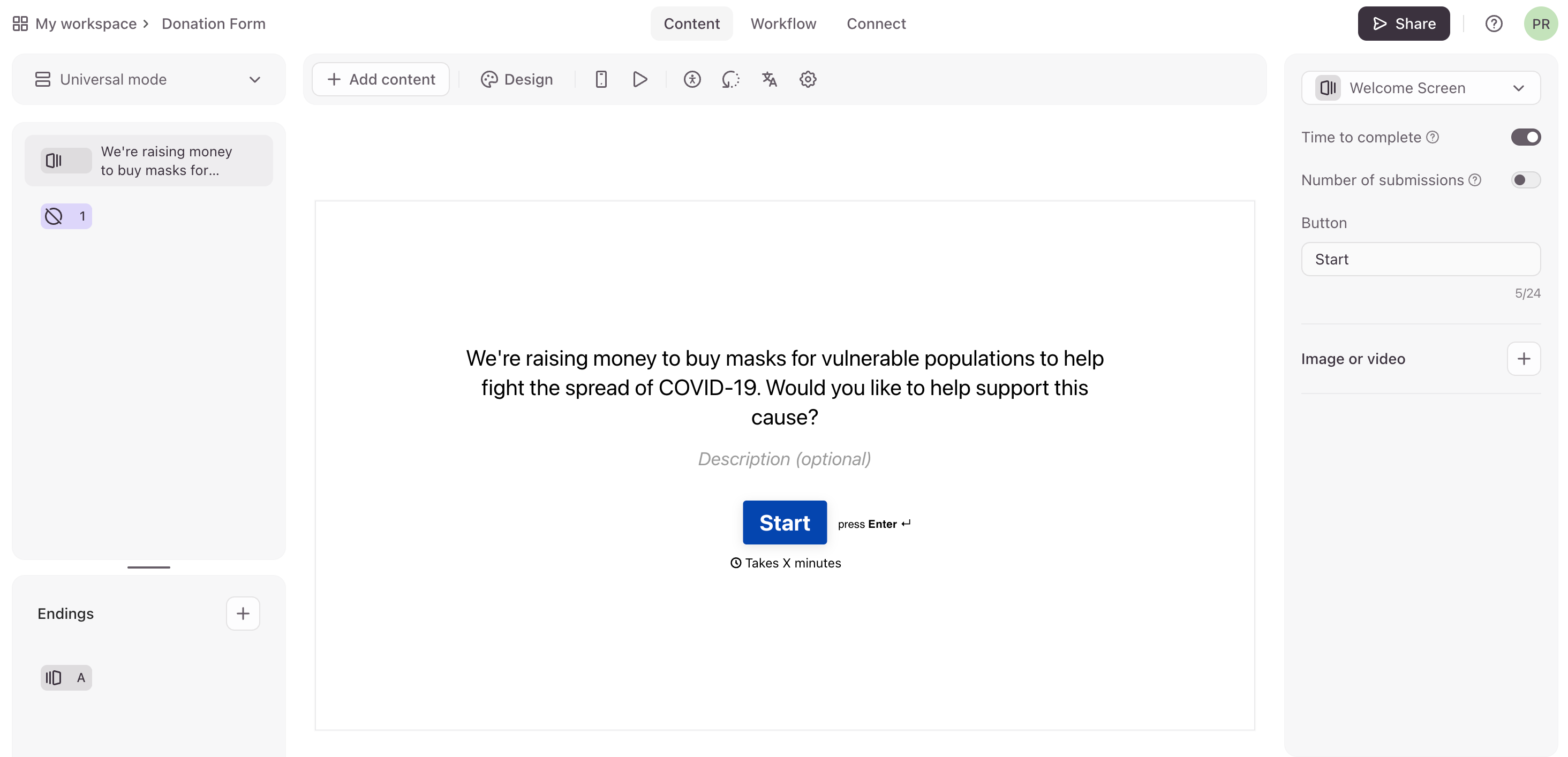The width and height of the screenshot is (1568, 757).
Task: Click the Share button
Action: pos(1404,24)
